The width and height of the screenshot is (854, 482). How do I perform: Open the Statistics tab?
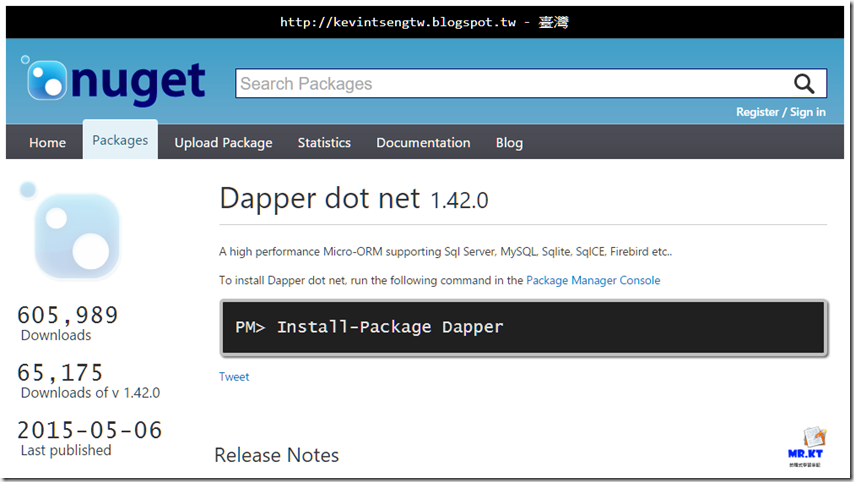tap(324, 143)
